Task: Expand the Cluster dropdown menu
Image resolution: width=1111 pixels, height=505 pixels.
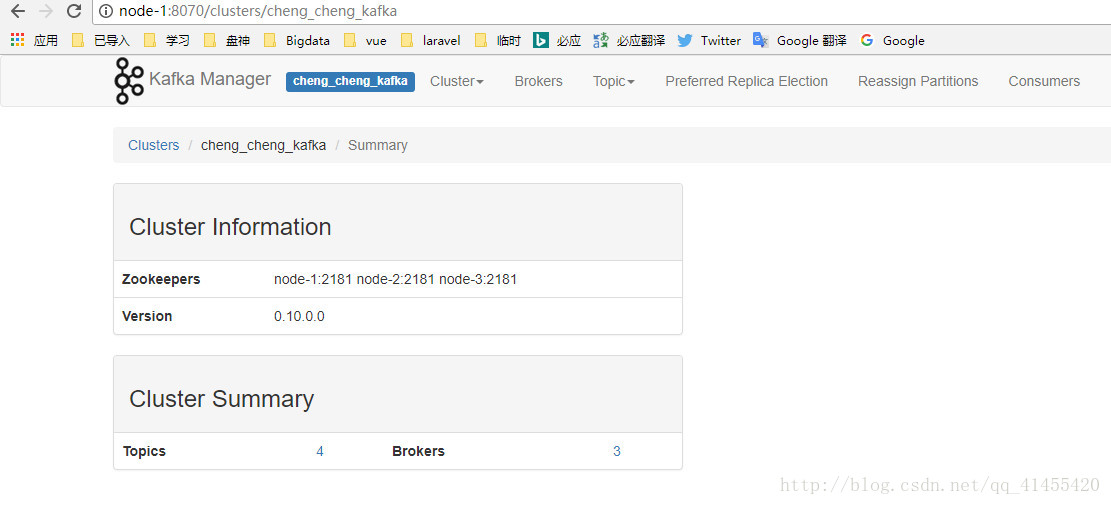Action: (457, 81)
